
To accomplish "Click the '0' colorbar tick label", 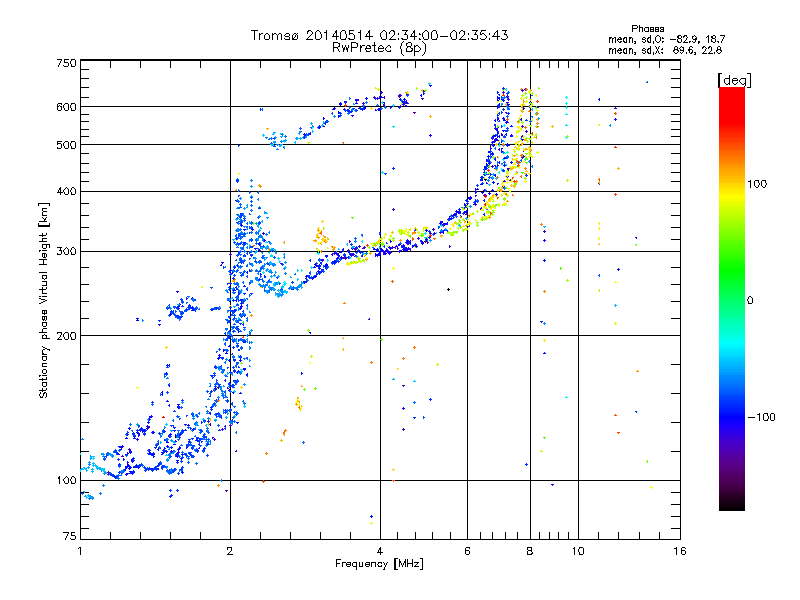I will pos(750,301).
